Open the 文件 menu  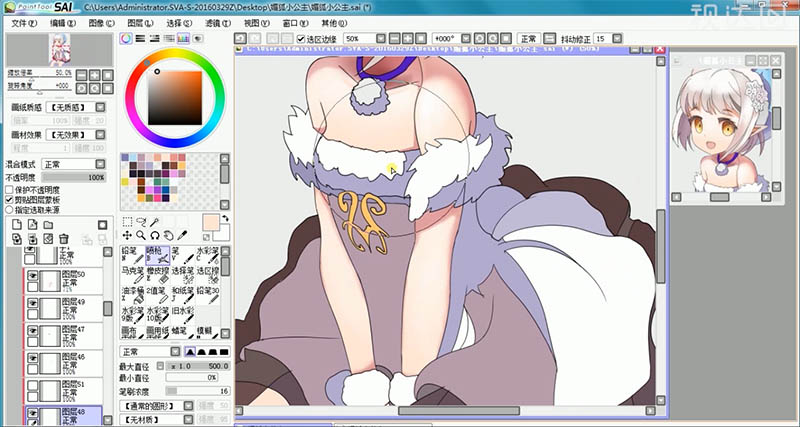pyautogui.click(x=24, y=23)
